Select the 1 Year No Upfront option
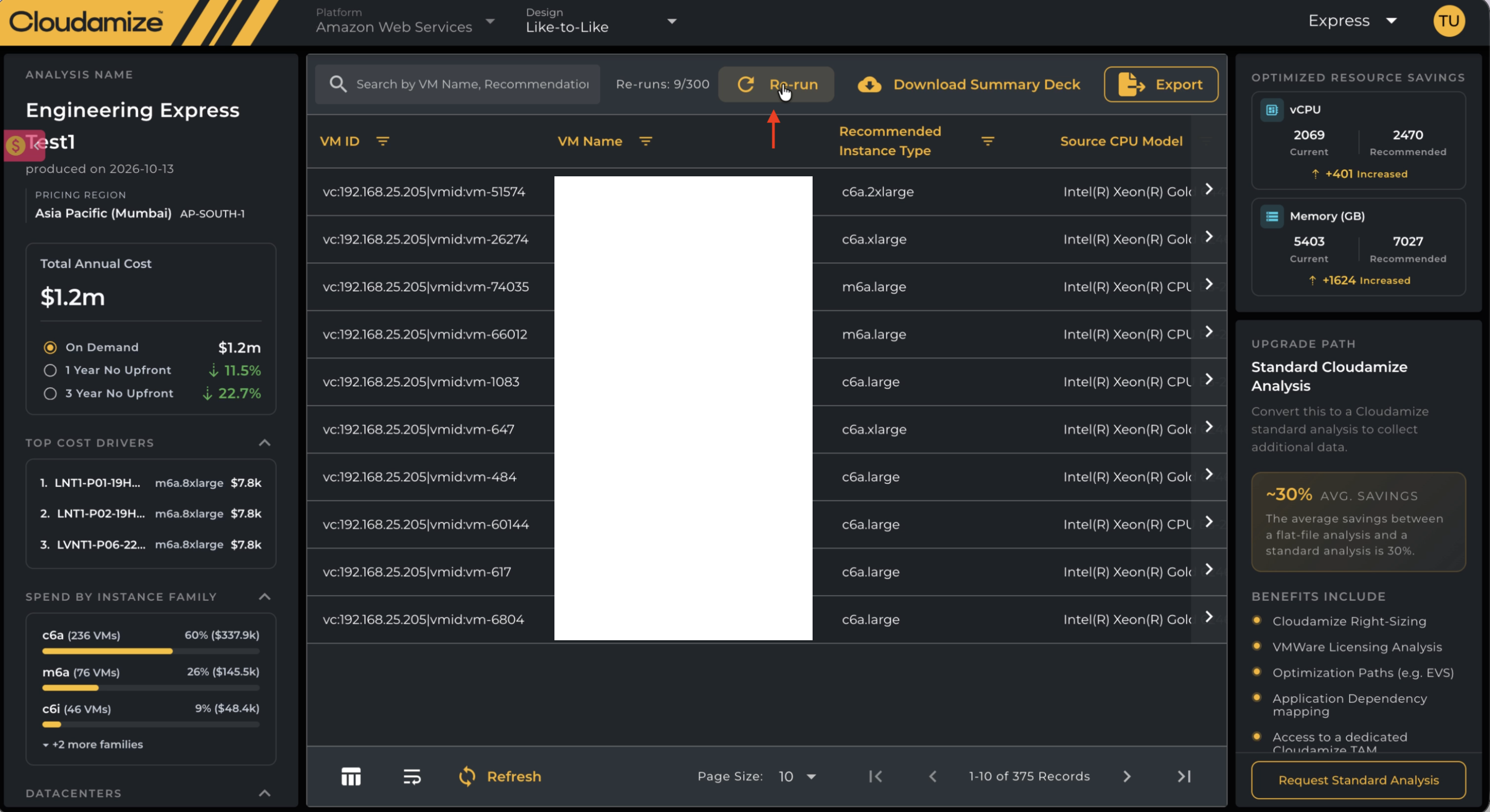The image size is (1490, 812). click(x=50, y=370)
